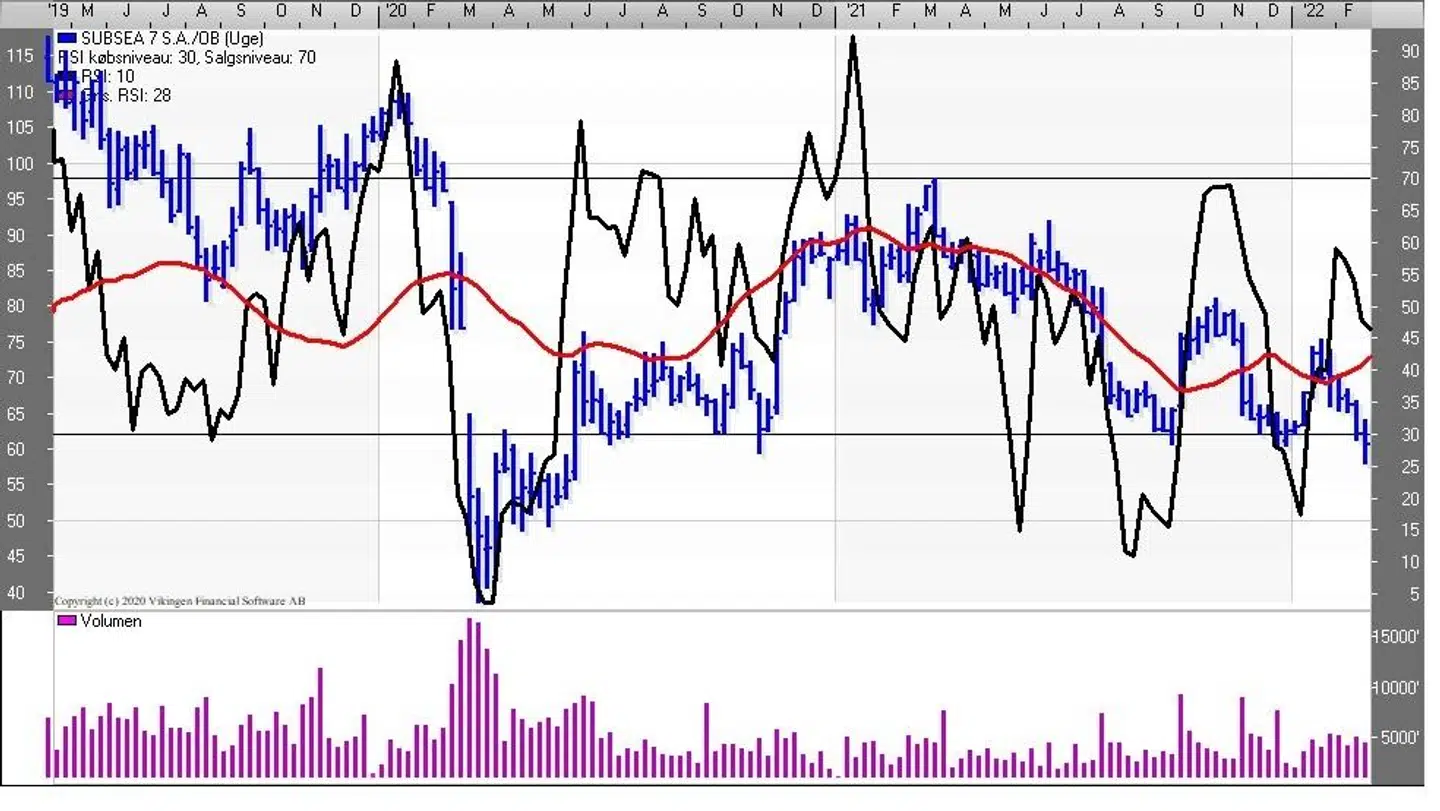Viewport: 1440px width, 811px height.
Task: Click the magenta Volumen legend swatch
Action: point(67,621)
